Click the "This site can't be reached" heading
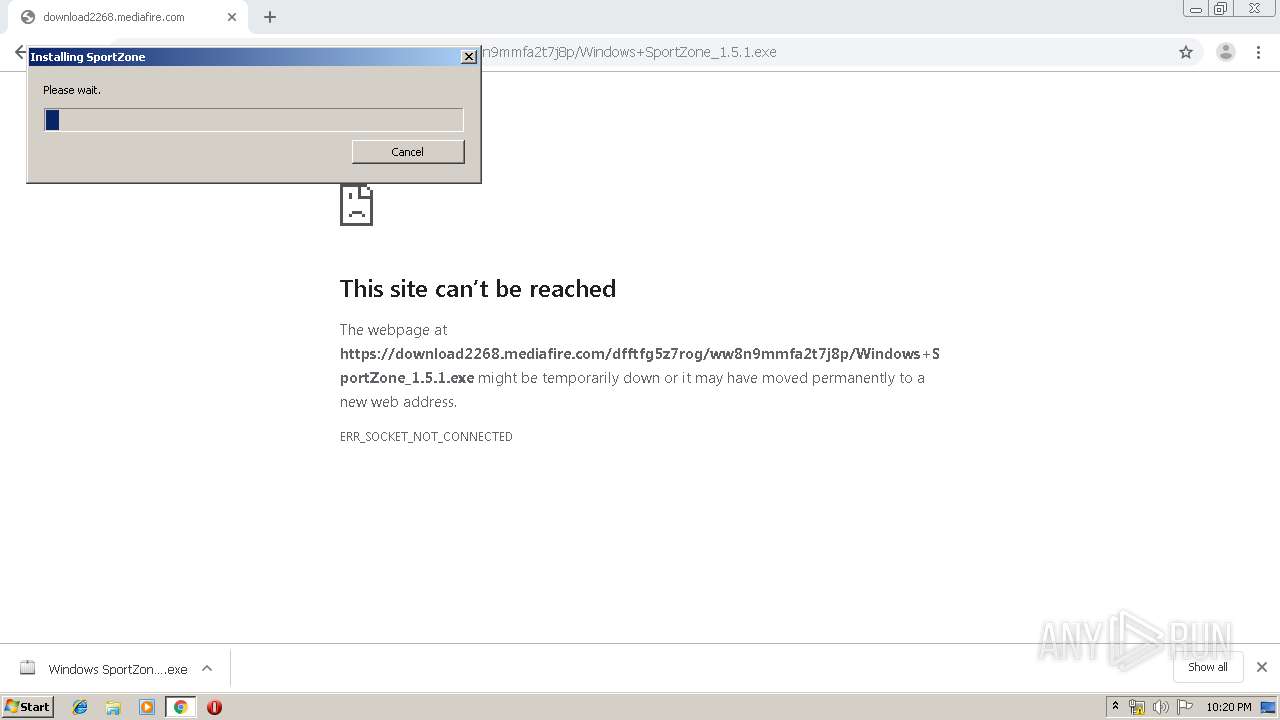 [x=478, y=289]
